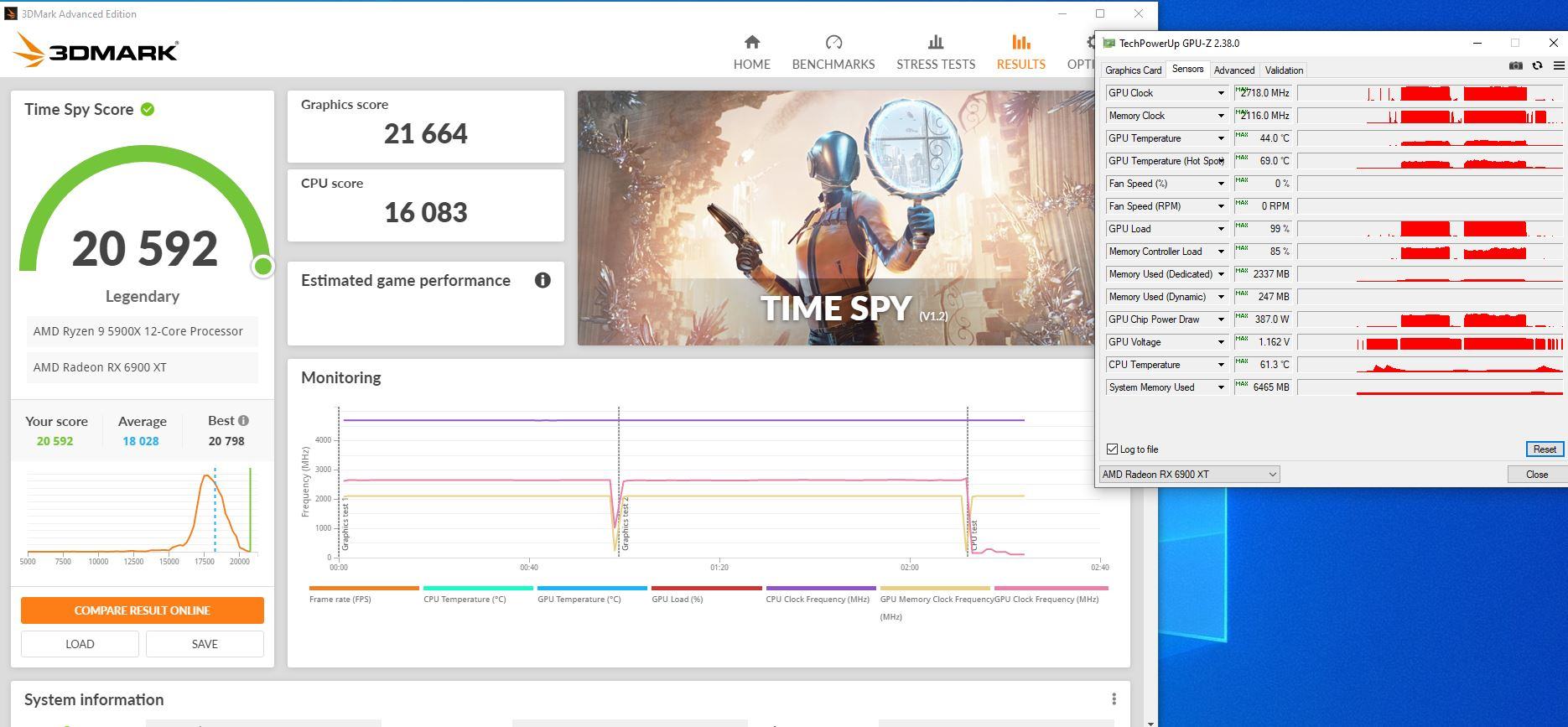1568x727 pixels.
Task: Click COMPARE RESULT ONLINE button
Action: tap(143, 610)
